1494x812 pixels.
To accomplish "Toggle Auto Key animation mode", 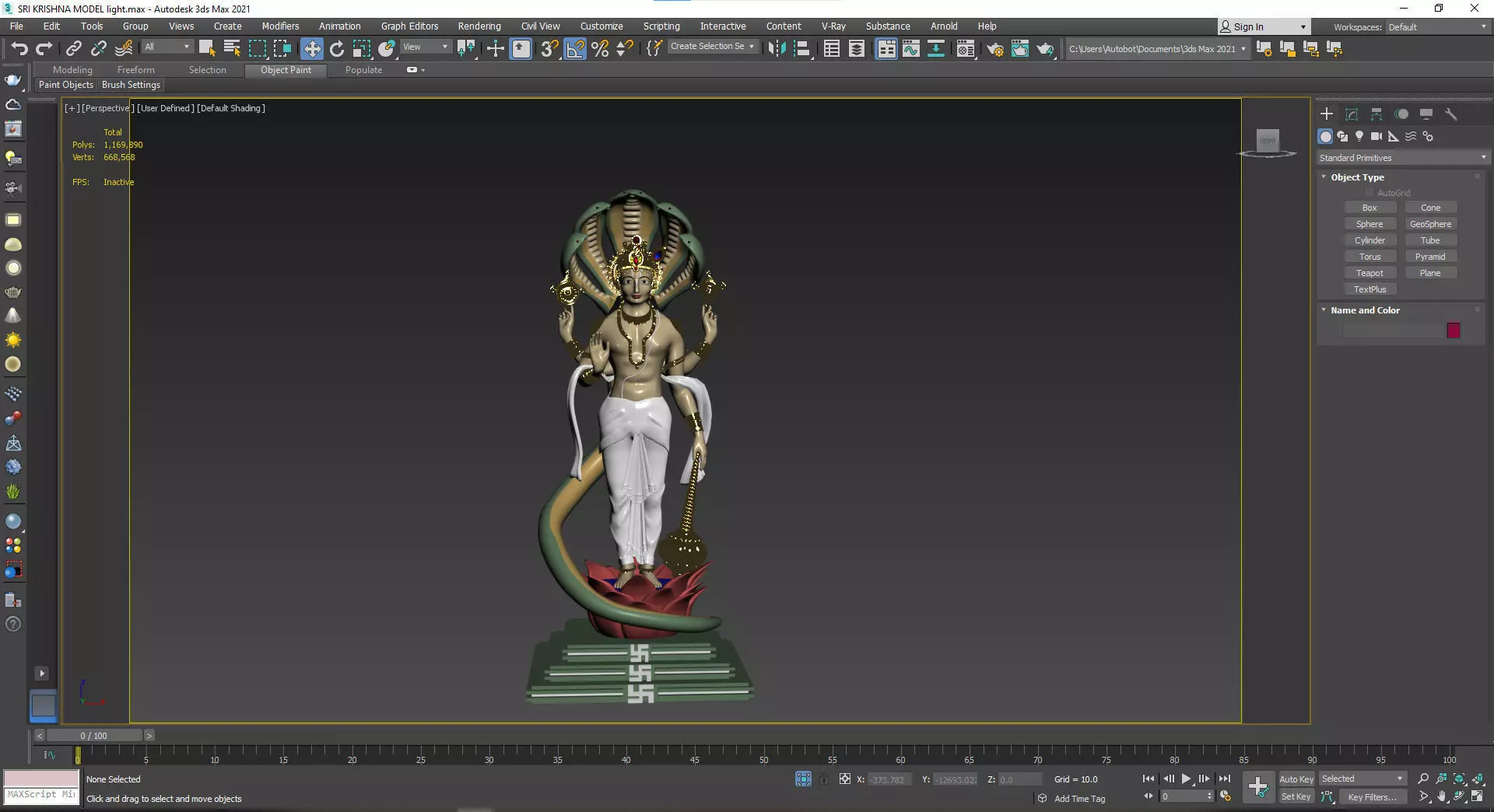I will [1296, 779].
